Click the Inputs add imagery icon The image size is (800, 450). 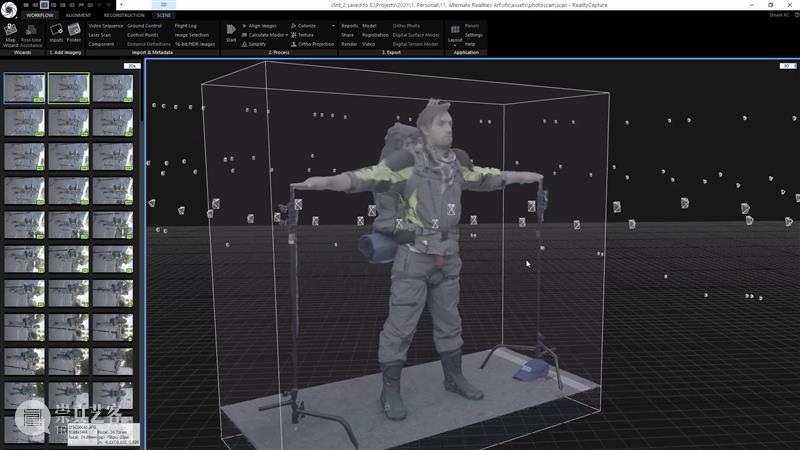coord(56,34)
